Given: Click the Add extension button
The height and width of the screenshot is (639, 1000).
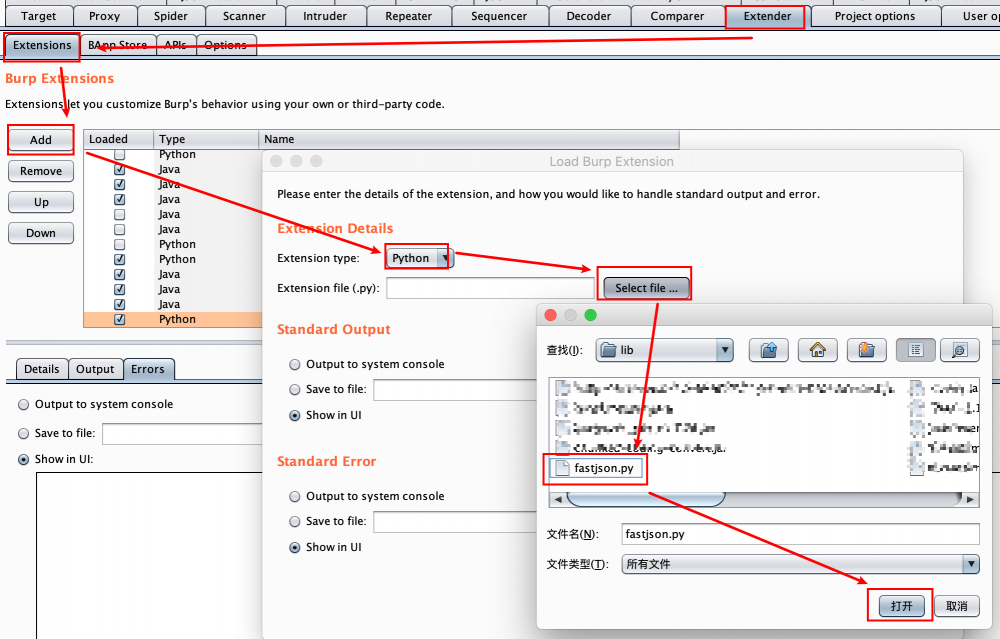Looking at the screenshot, I should [x=41, y=140].
